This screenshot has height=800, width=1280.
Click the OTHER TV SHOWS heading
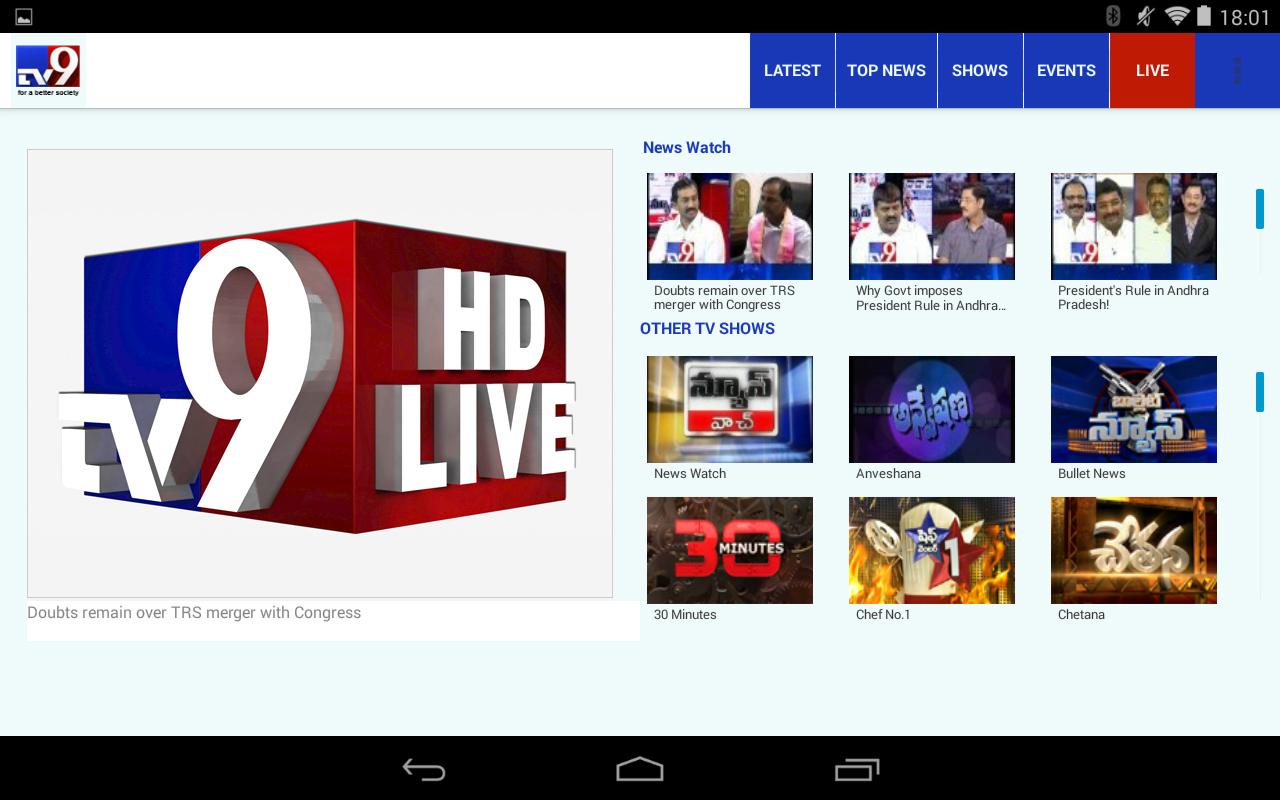click(707, 328)
